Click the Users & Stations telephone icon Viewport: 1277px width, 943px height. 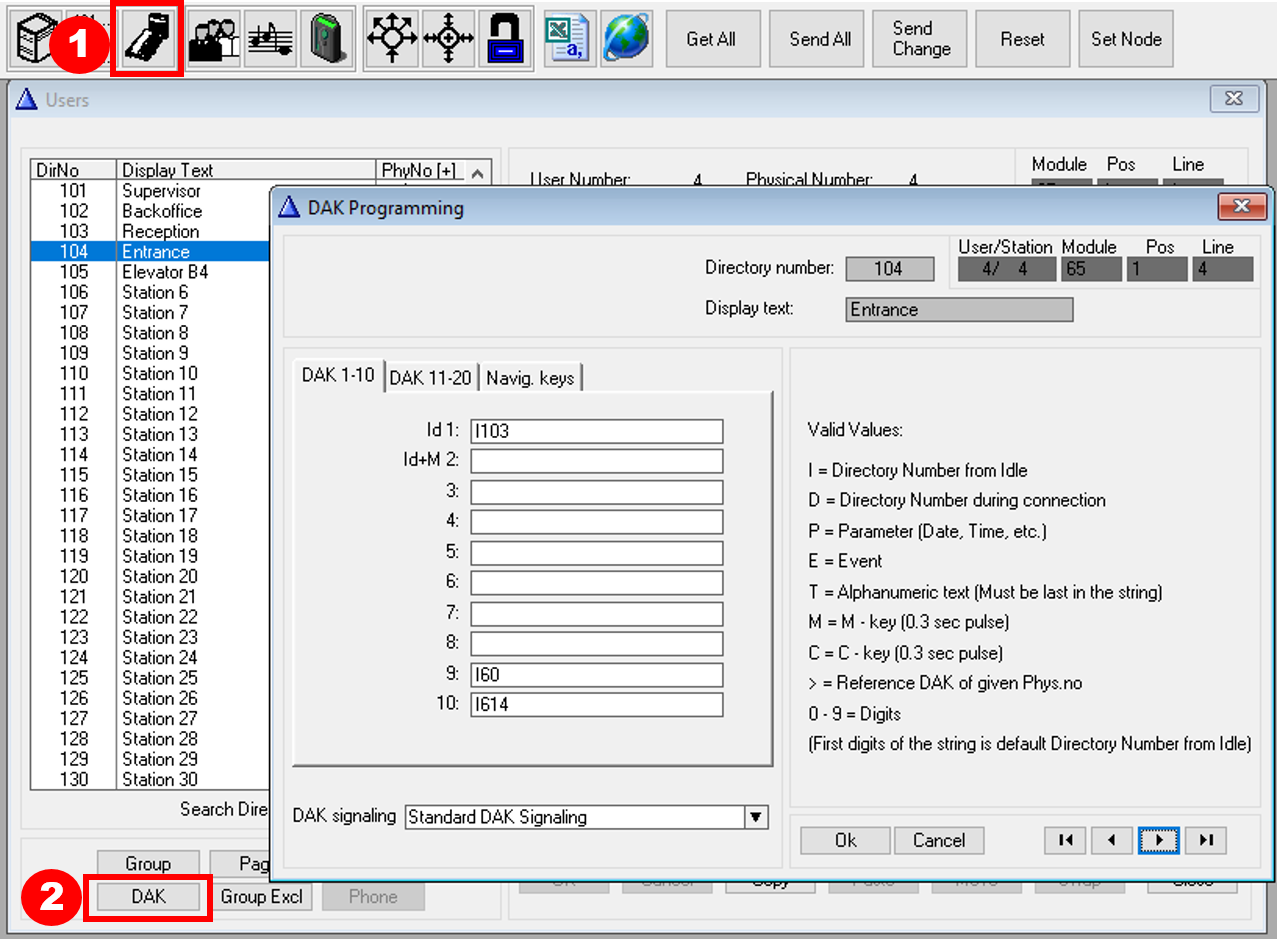[x=147, y=39]
